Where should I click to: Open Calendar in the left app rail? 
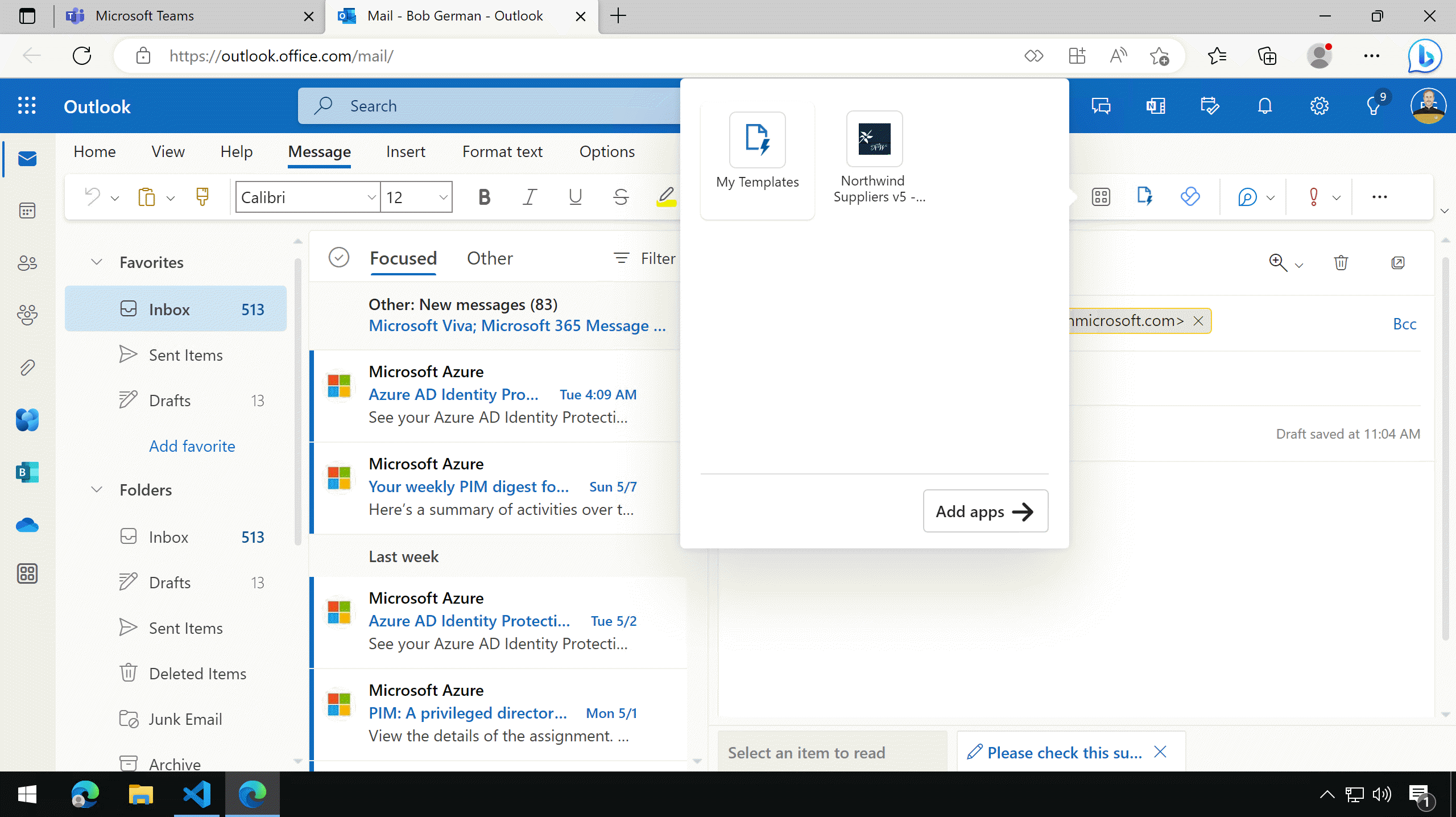[27, 211]
